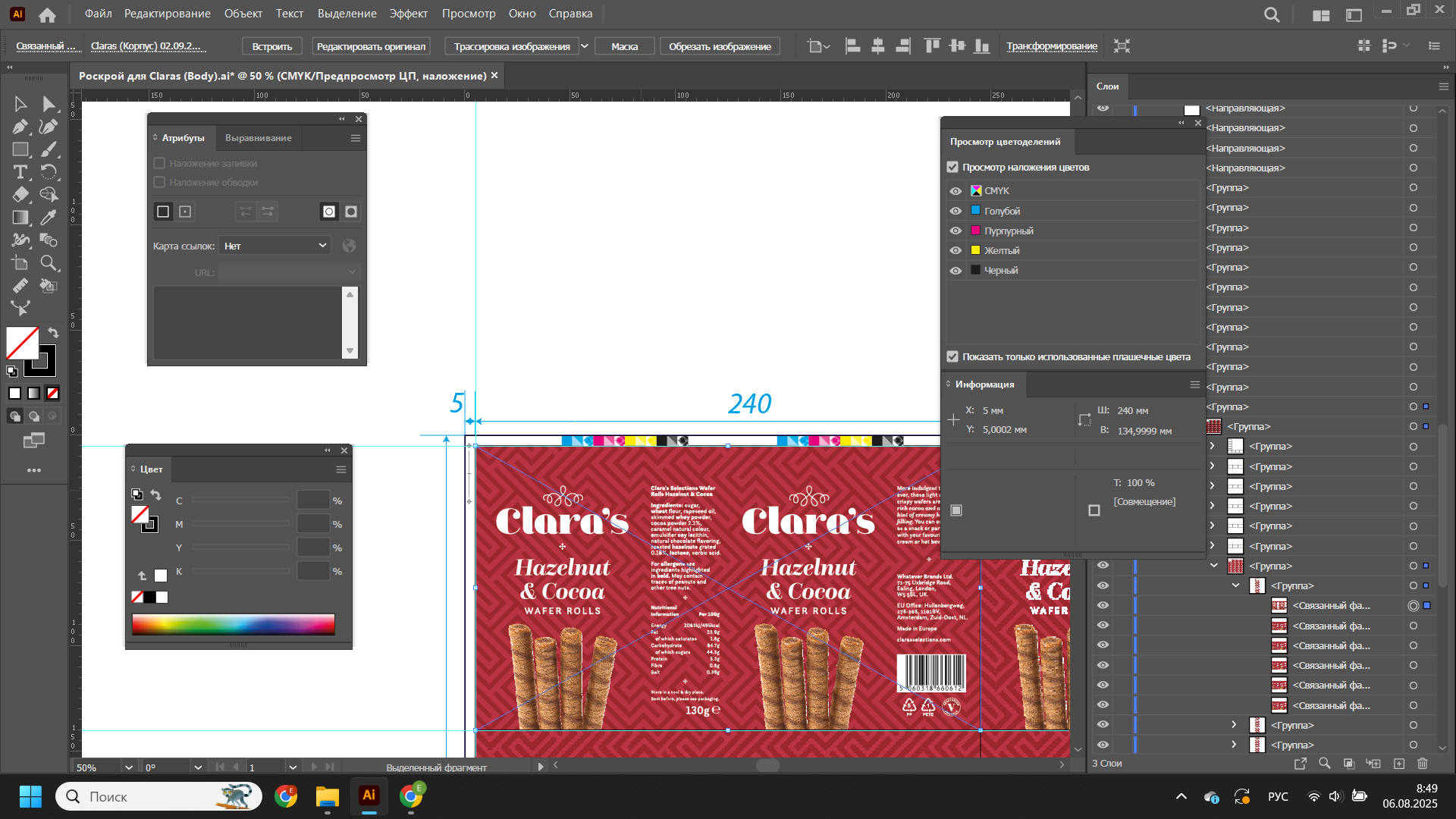The image size is (1456, 819).
Task: Toggle visibility of the first linked file layer
Action: (1103, 605)
